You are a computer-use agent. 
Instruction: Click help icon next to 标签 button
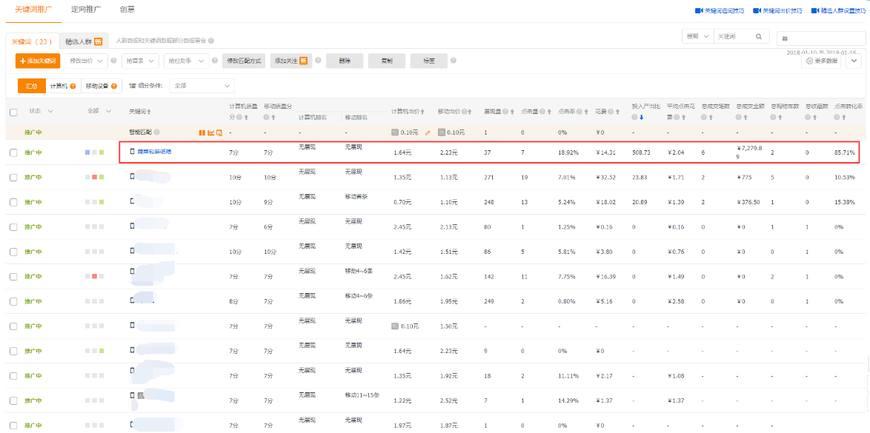pos(453,61)
